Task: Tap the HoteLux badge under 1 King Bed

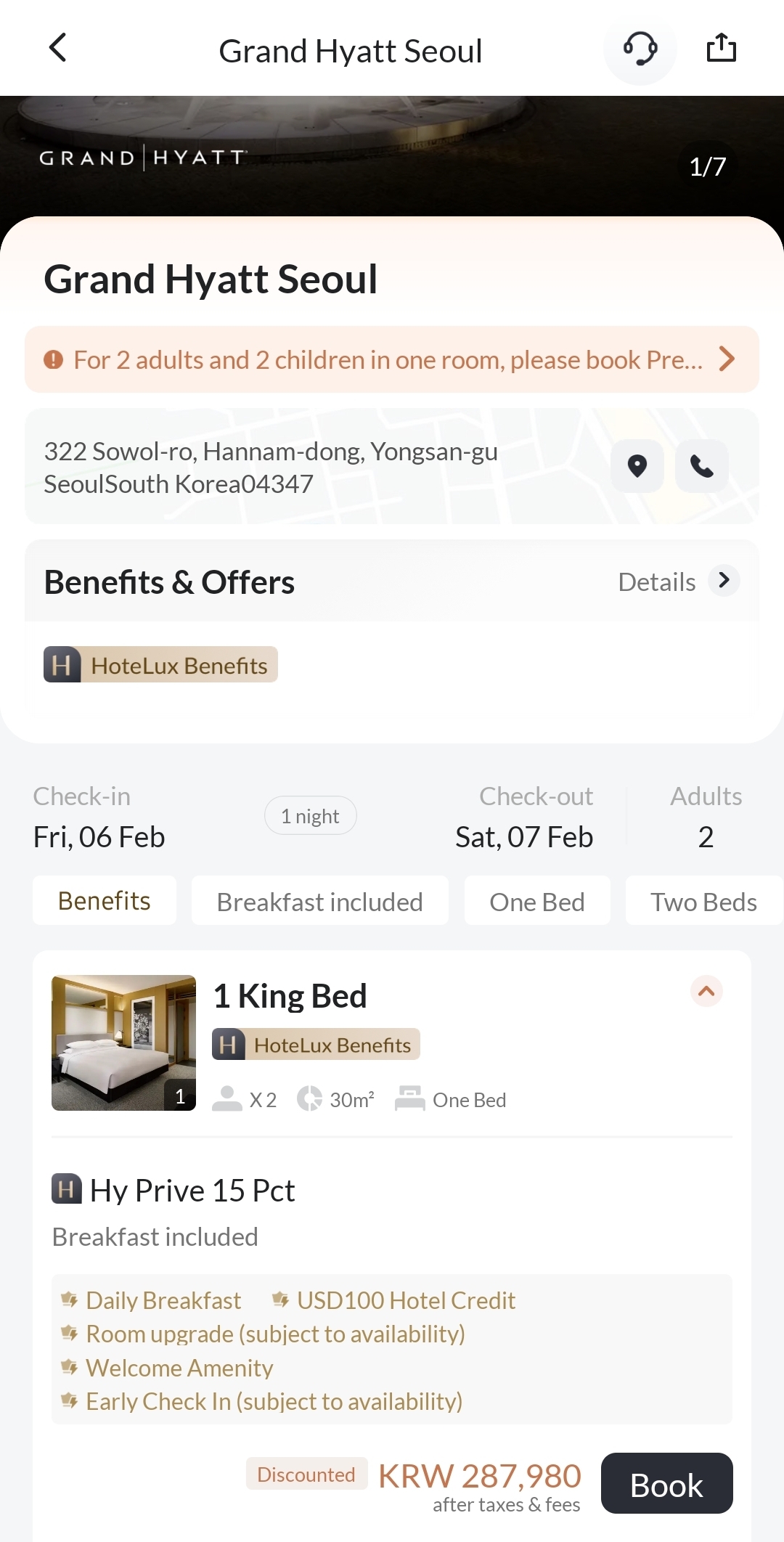Action: tap(317, 1045)
